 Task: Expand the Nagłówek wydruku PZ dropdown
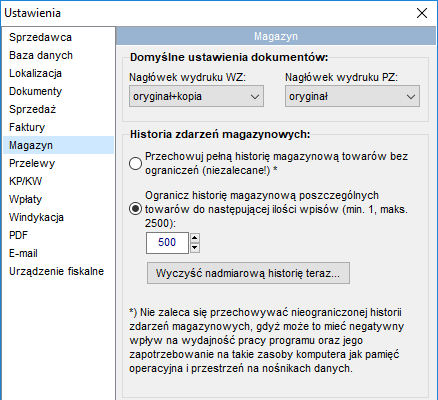point(352,96)
